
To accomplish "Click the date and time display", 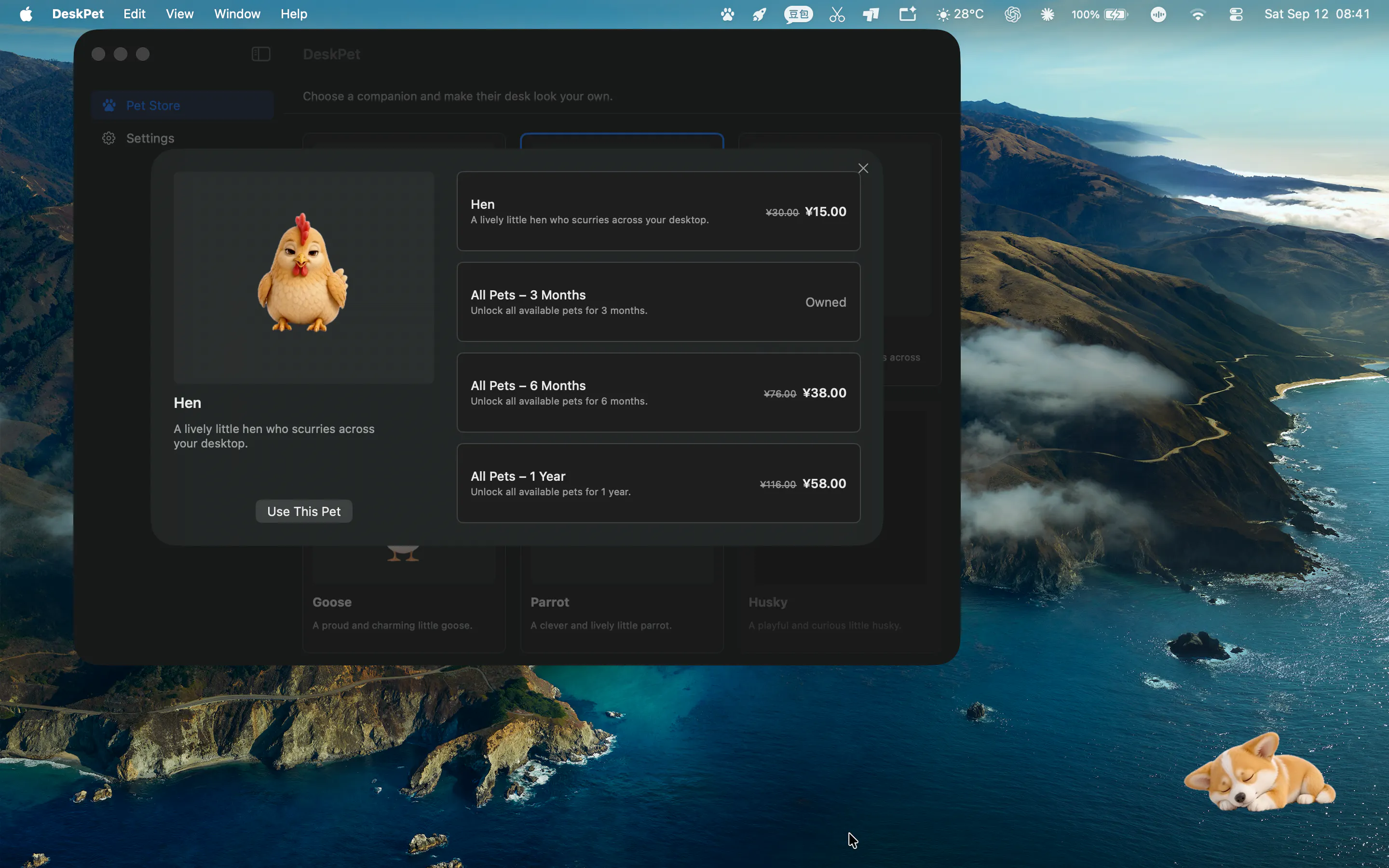I will 1317,14.
